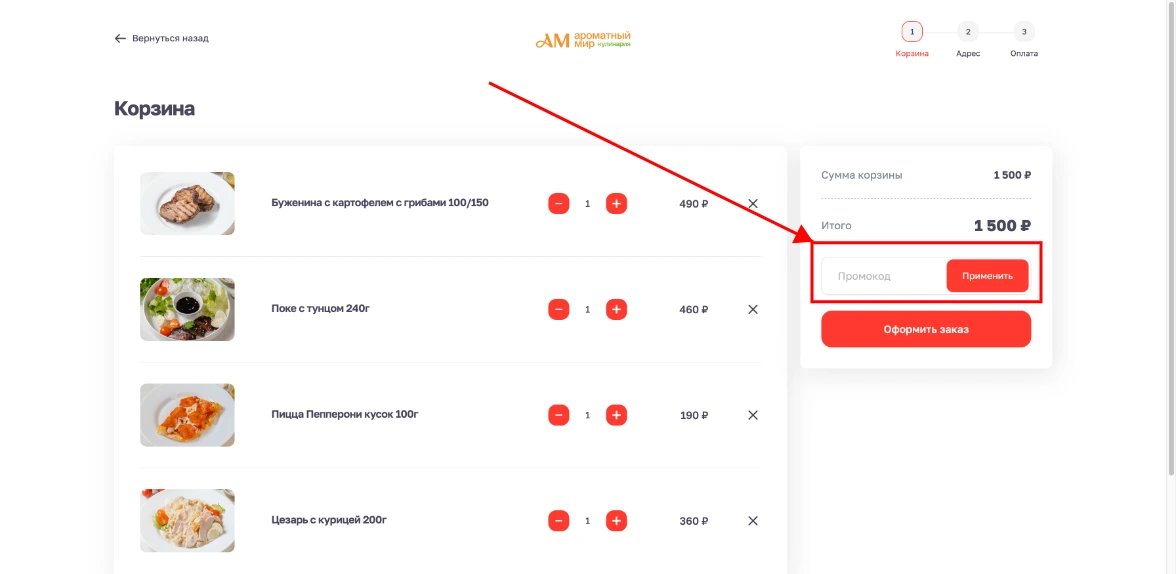Focus the Промокод input field
The height and width of the screenshot is (574, 1176).
884,276
